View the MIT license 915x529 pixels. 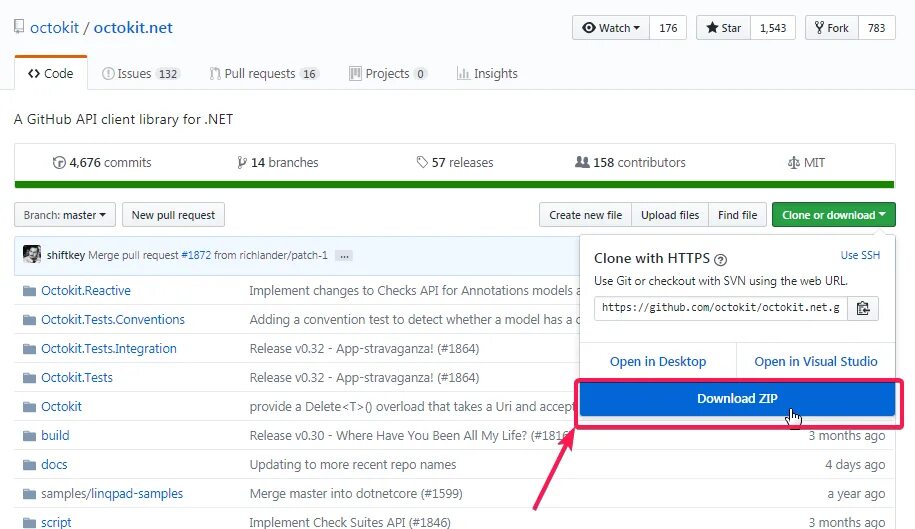pos(806,163)
